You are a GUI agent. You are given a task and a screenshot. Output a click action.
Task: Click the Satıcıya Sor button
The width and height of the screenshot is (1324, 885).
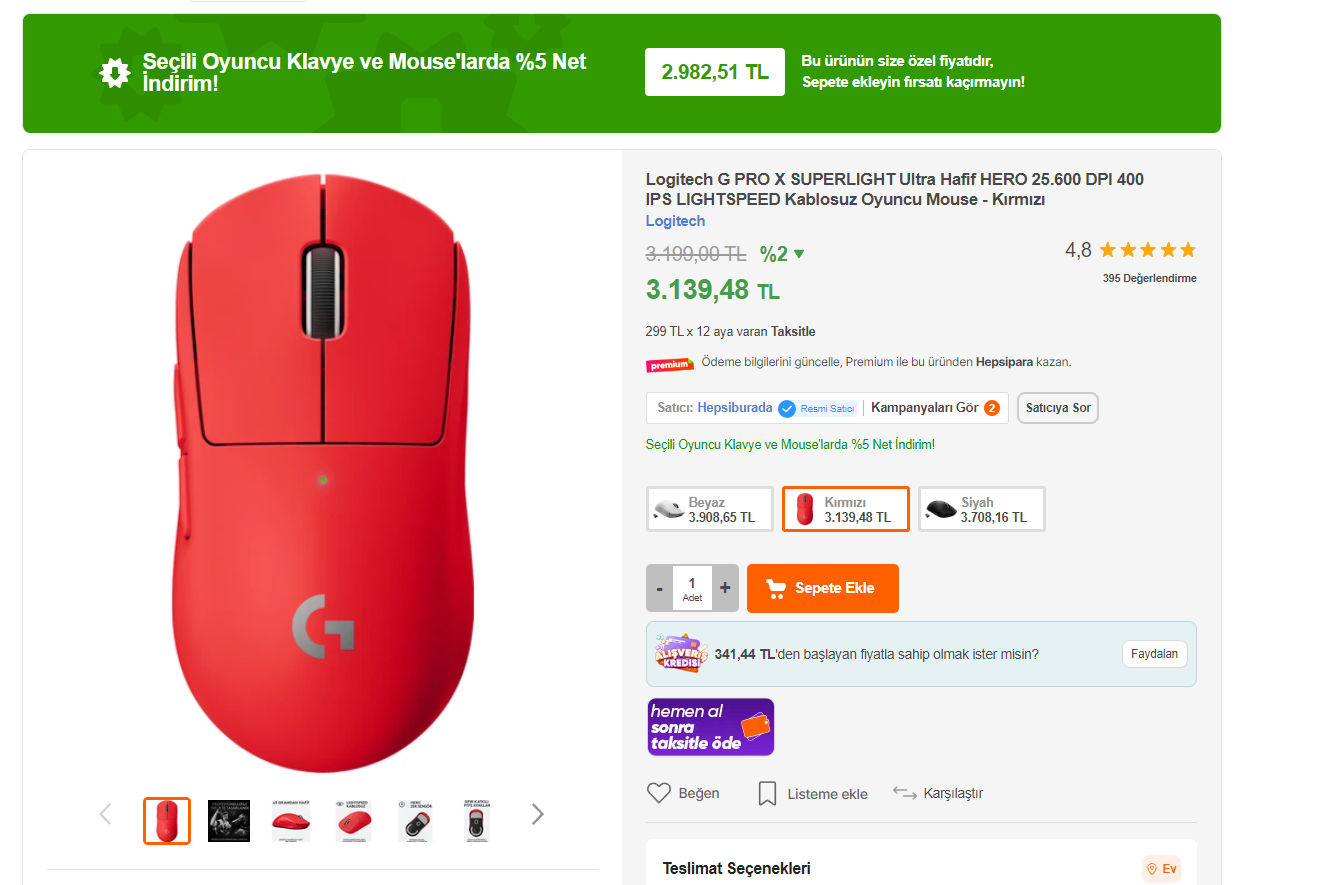pos(1057,408)
